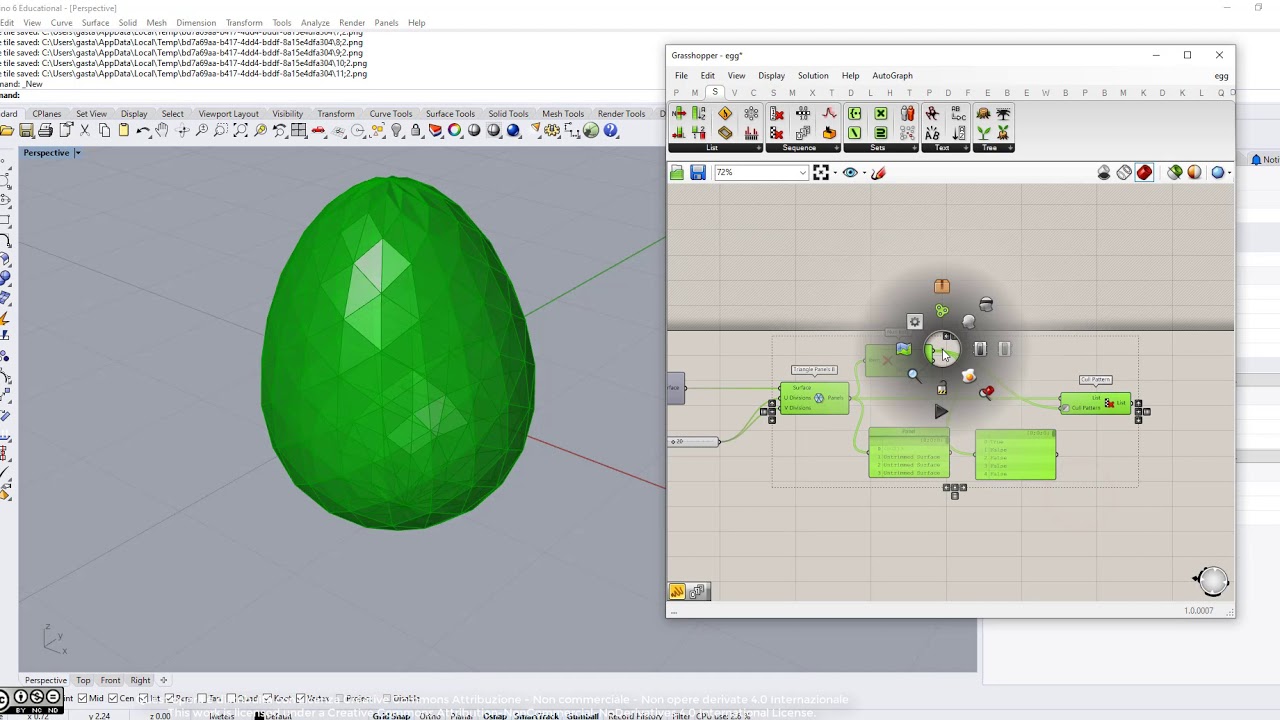1280x720 pixels.
Task: Open the Zoom Extents options arrow in Grasshopper
Action: click(835, 173)
